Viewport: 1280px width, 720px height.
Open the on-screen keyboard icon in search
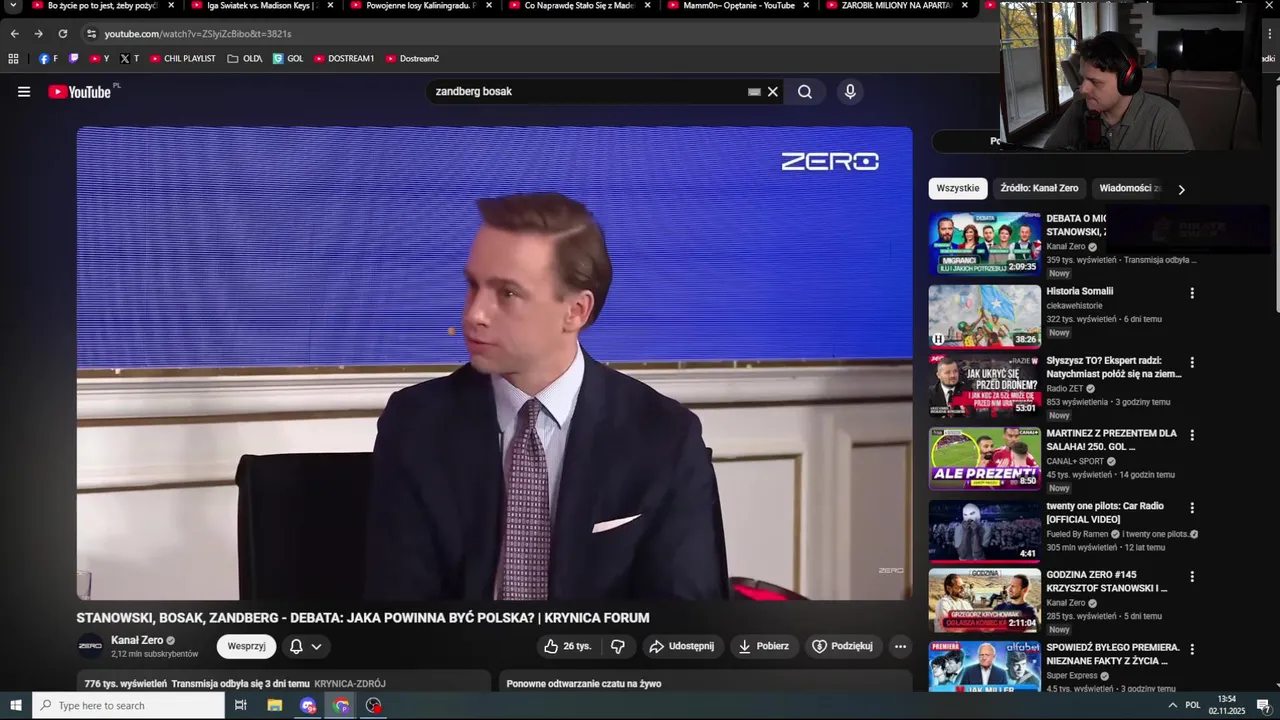[754, 92]
